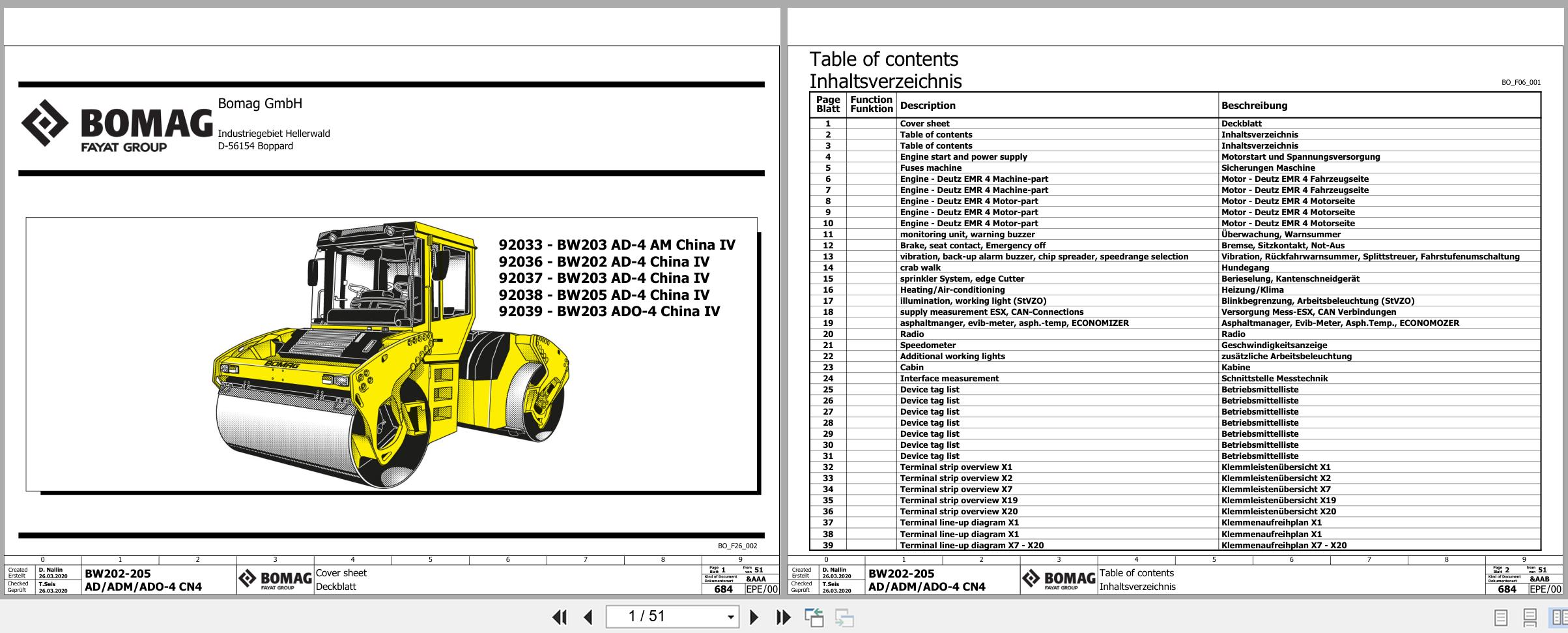Click the grayed-out go to next view icon

[x=844, y=617]
